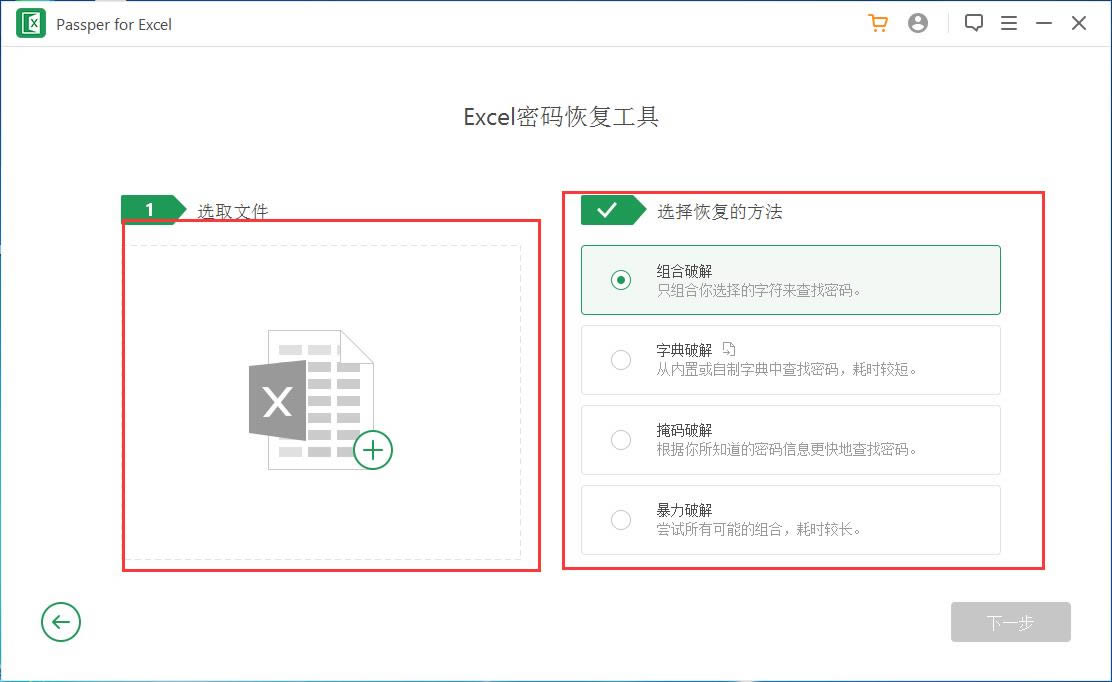
Task: Select the 字典破解 radio button
Action: click(x=621, y=360)
